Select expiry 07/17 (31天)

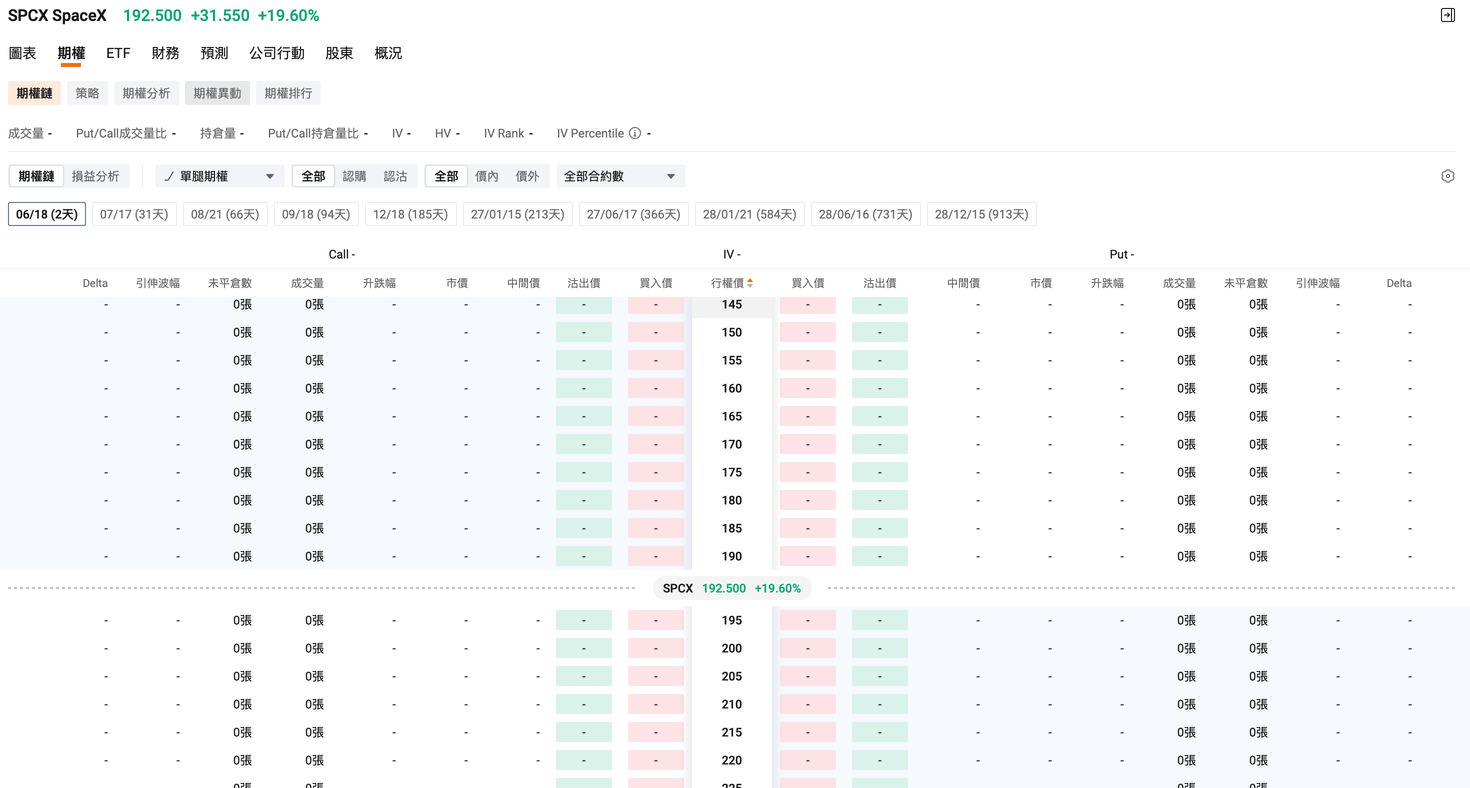point(134,214)
